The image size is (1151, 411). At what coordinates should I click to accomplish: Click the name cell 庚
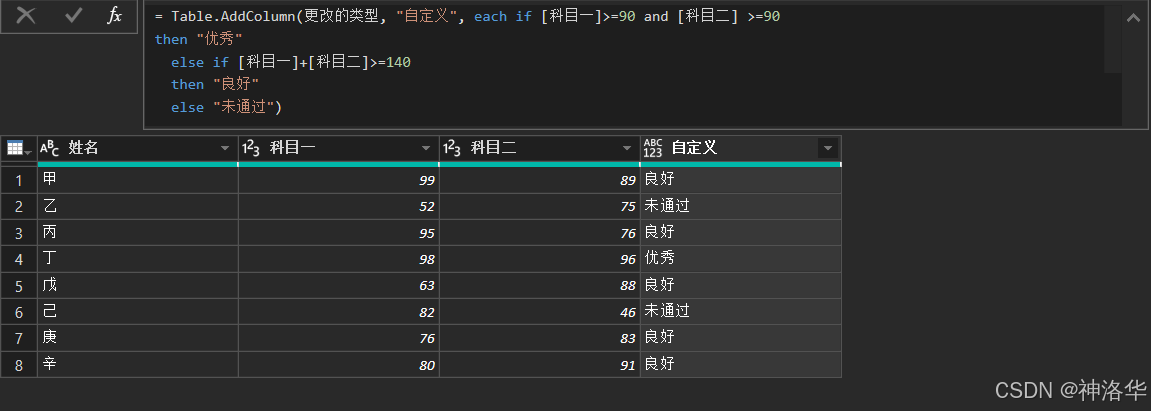coord(138,338)
